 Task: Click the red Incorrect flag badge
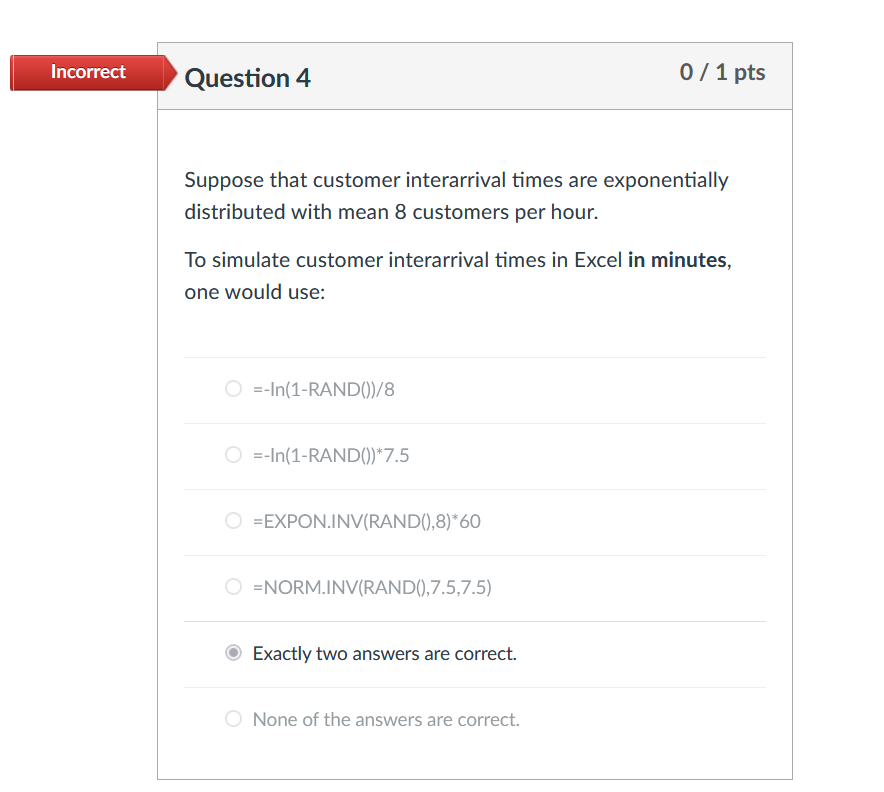pyautogui.click(x=88, y=72)
